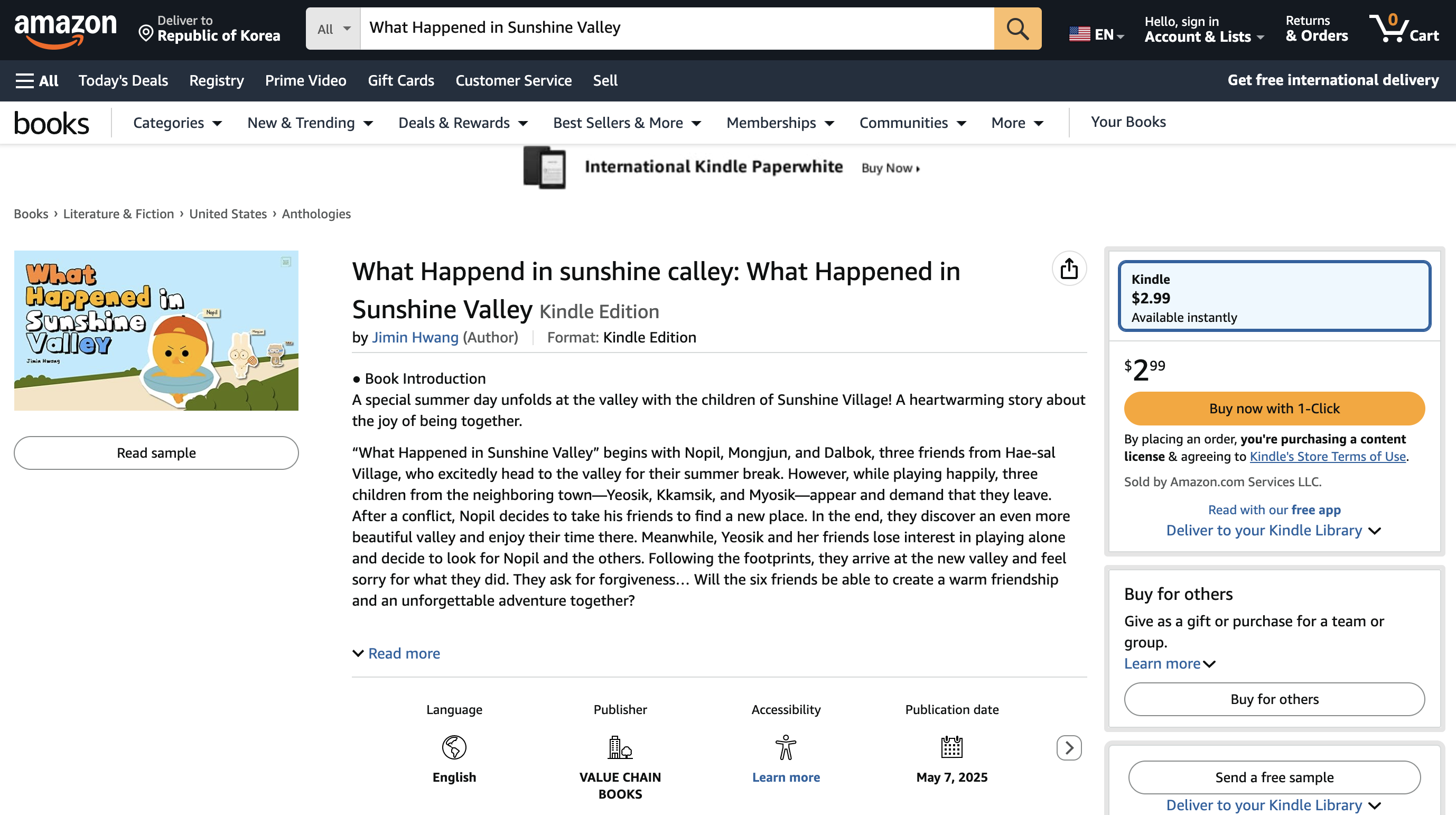Go to Prime Video

[x=306, y=80]
